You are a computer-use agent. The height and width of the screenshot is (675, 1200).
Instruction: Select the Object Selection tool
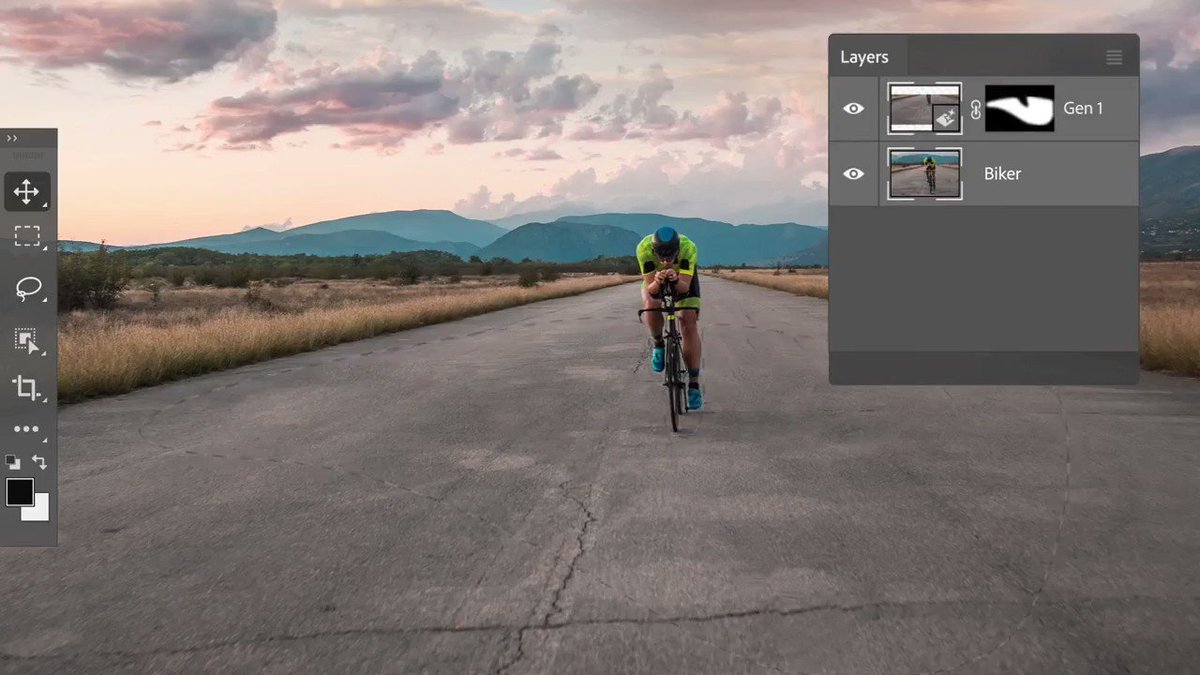[x=27, y=341]
